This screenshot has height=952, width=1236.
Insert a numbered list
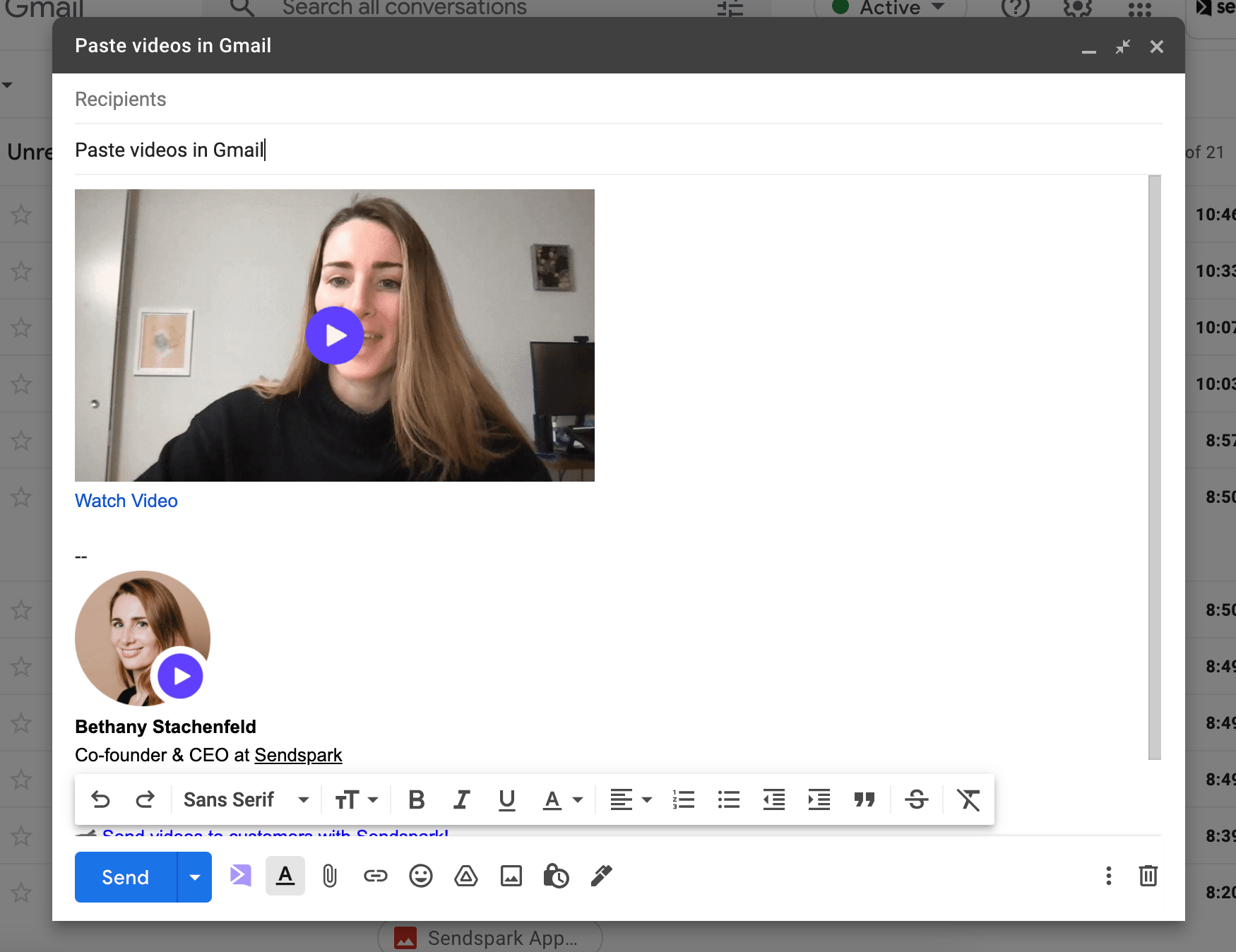(684, 799)
